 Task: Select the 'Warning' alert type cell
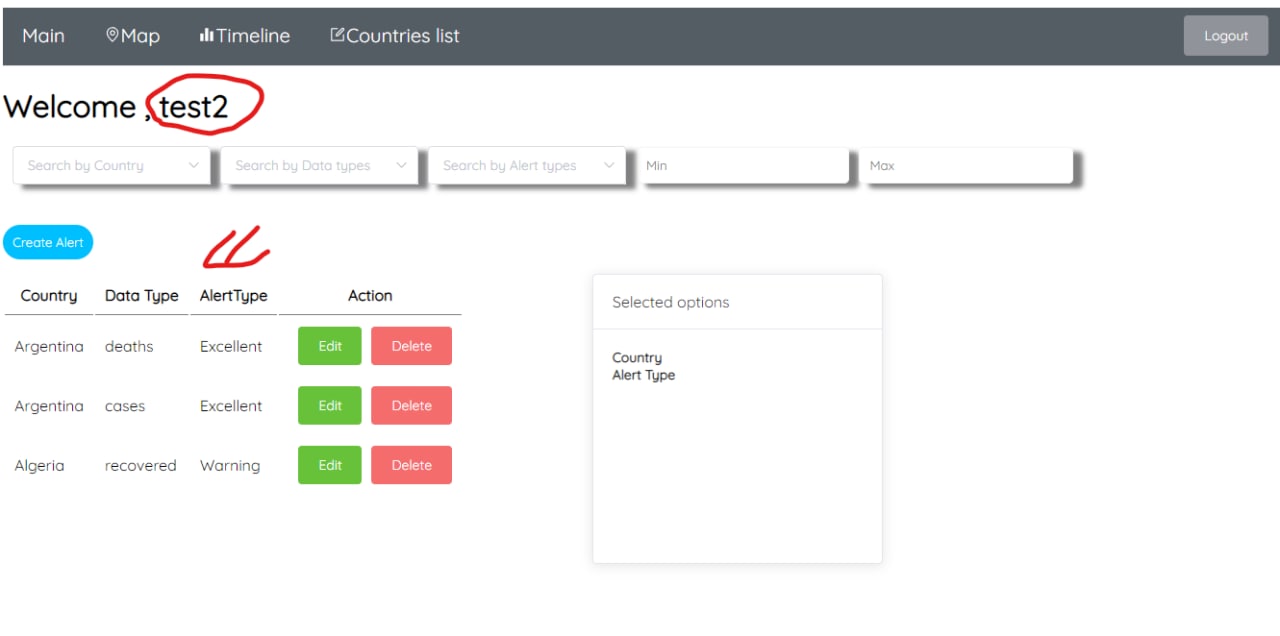(x=230, y=466)
